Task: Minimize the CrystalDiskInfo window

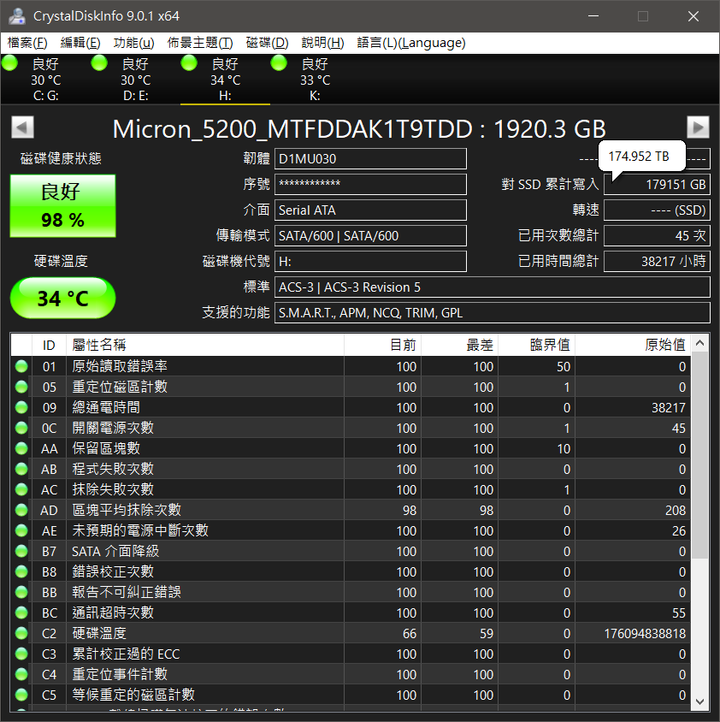Action: pos(593,16)
